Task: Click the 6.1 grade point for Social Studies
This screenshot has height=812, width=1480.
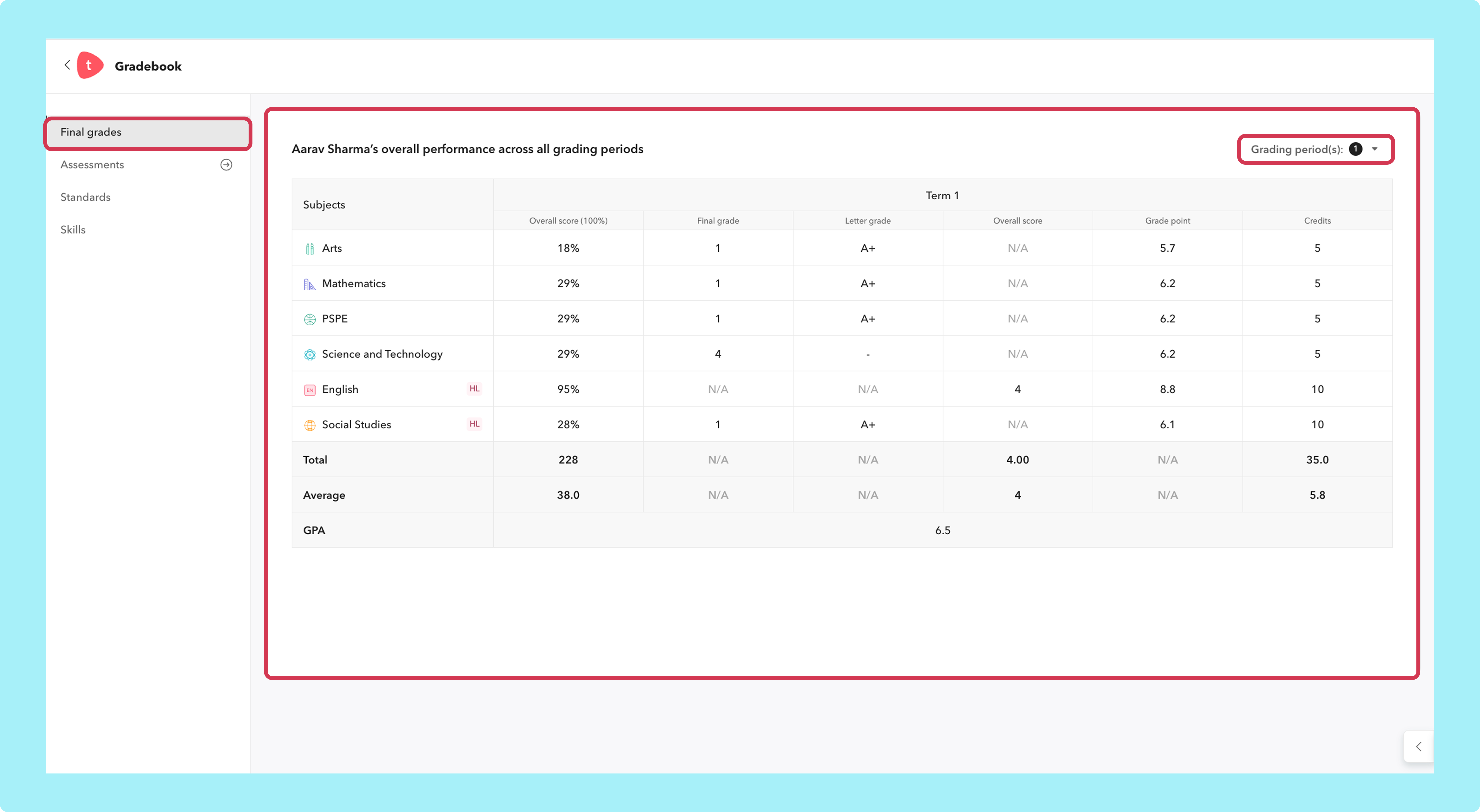Action: click(1168, 424)
